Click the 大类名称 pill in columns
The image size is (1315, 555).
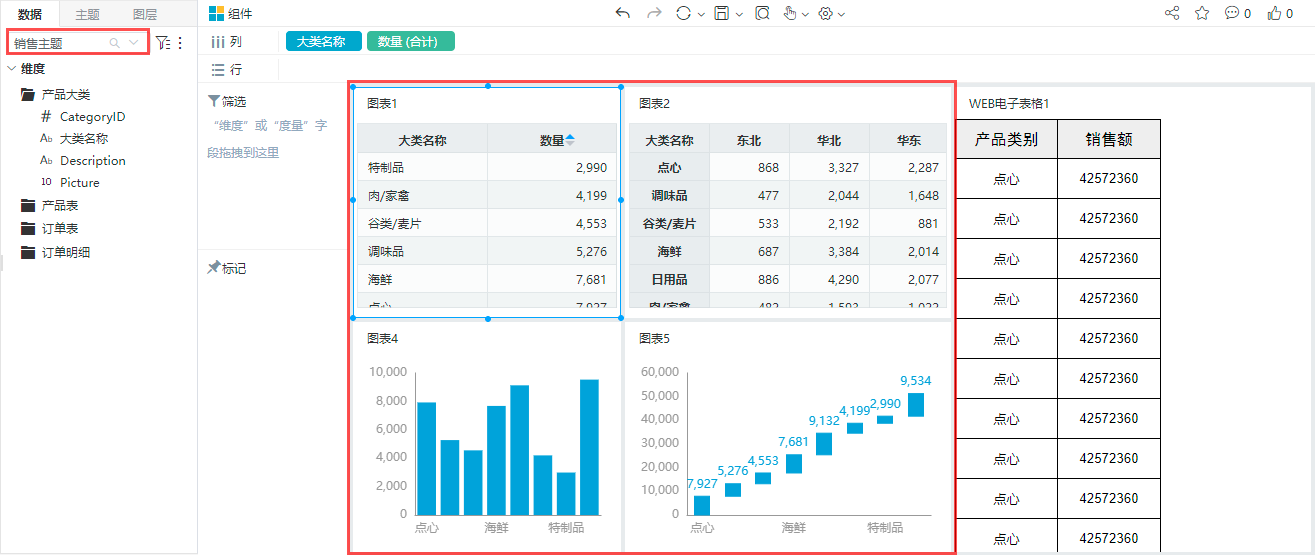[x=324, y=41]
